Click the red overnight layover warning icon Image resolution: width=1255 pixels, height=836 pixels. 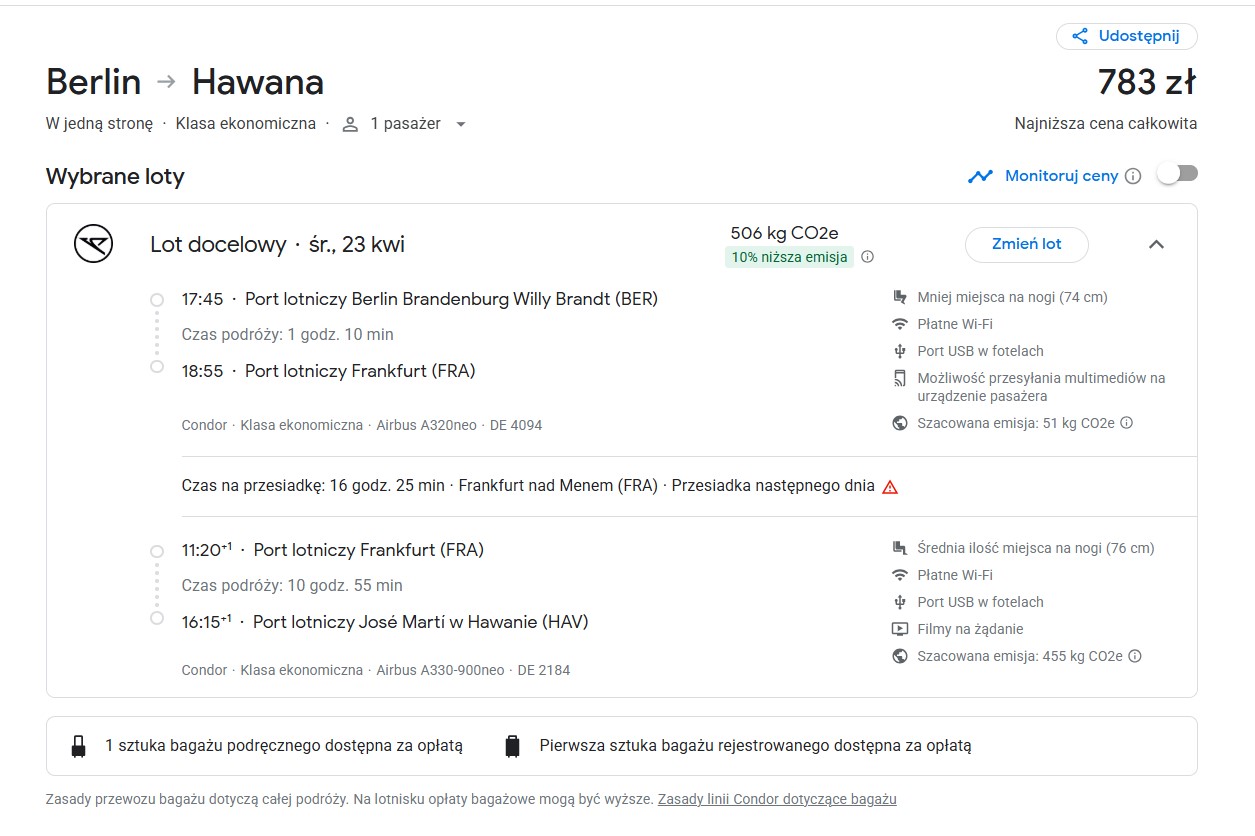pos(890,487)
